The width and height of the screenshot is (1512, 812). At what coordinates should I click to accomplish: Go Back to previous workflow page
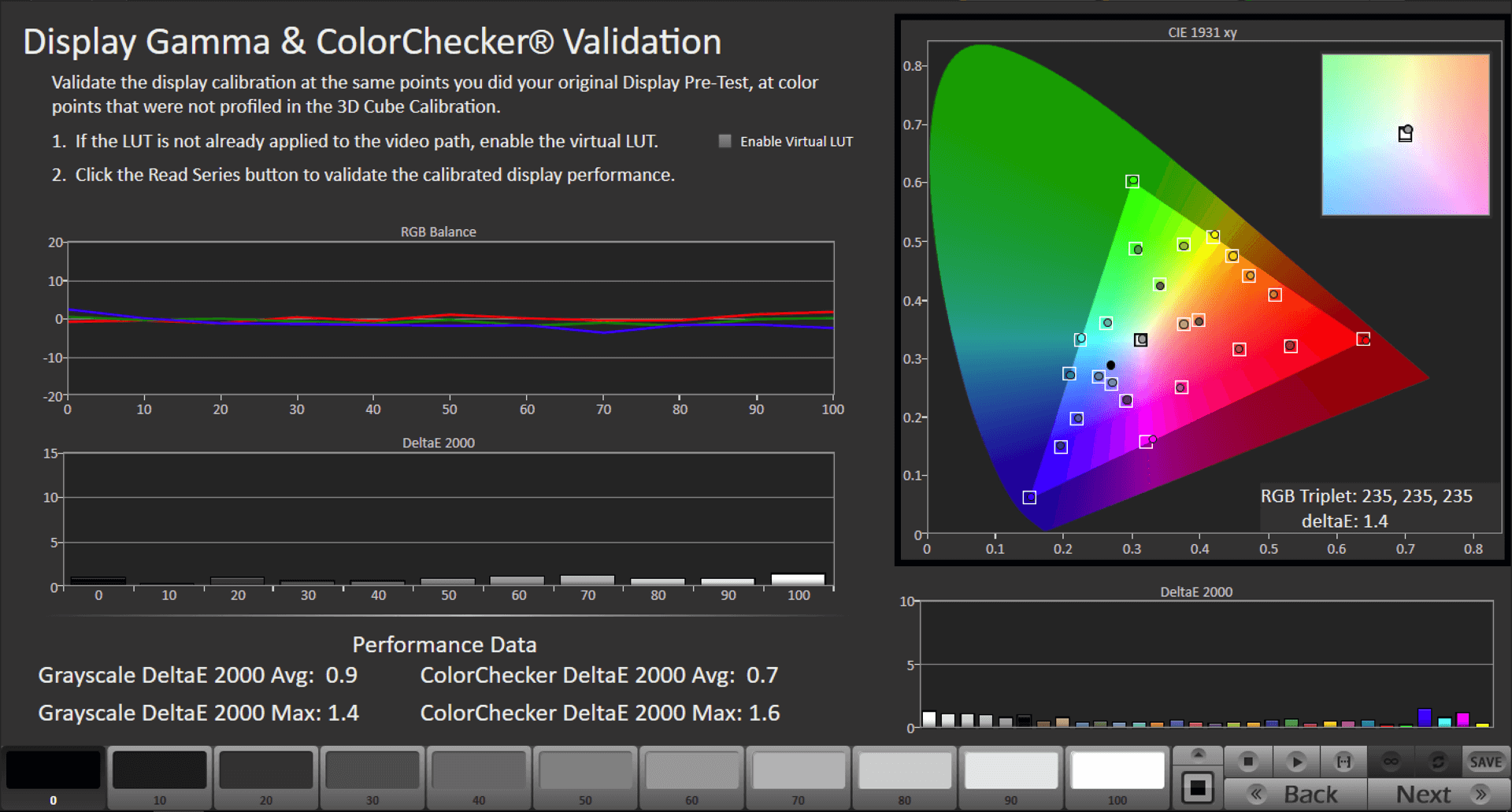click(x=1296, y=794)
